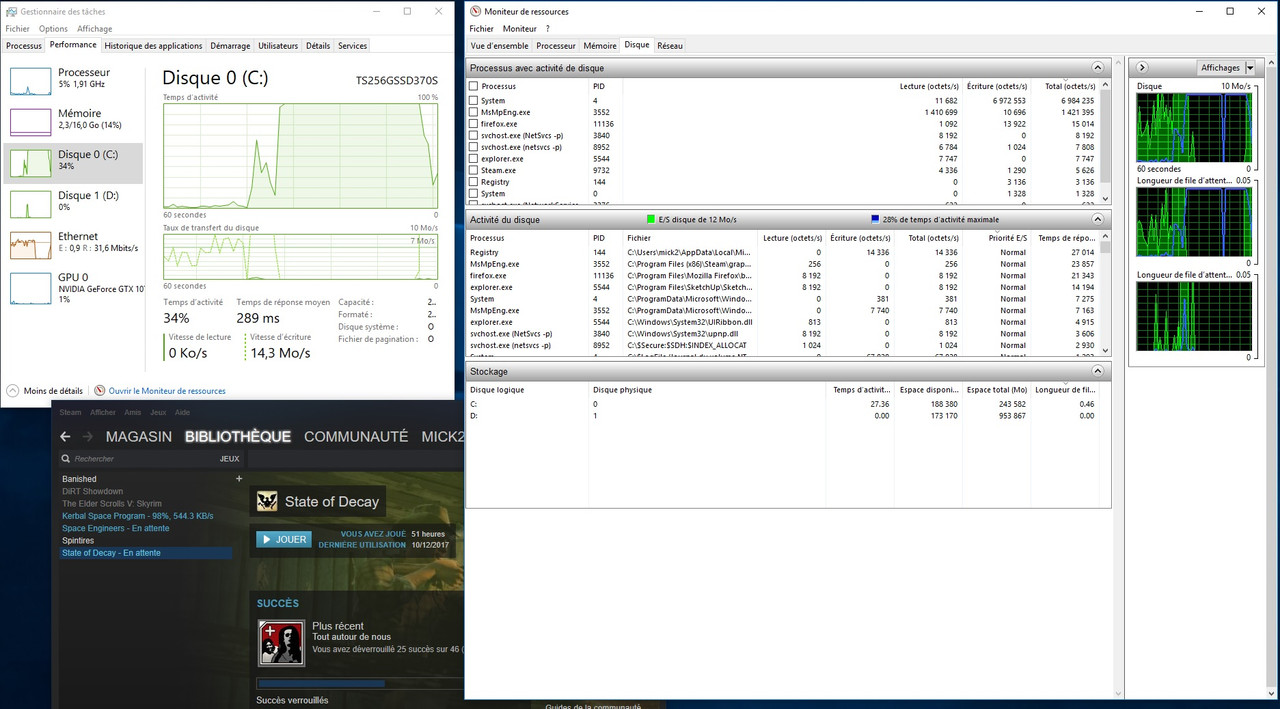1280x709 pixels.
Task: Open Moniteur menu in Resource Monitor
Action: pyautogui.click(x=520, y=29)
